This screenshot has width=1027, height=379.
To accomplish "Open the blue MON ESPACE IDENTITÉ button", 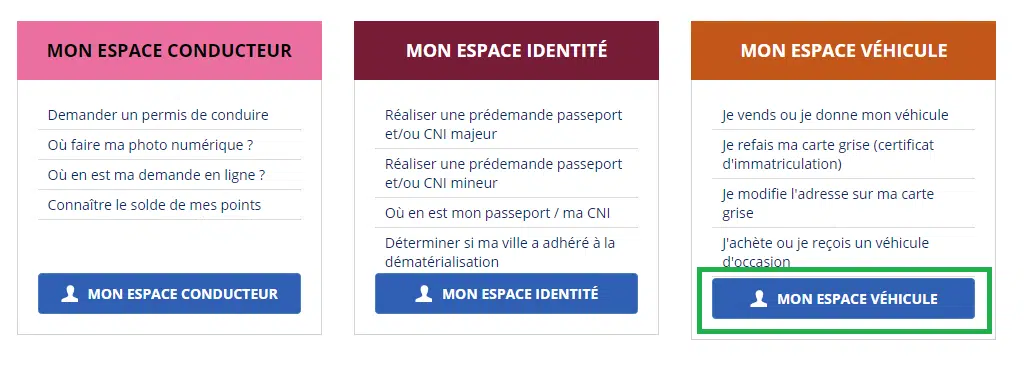I will tap(506, 294).
